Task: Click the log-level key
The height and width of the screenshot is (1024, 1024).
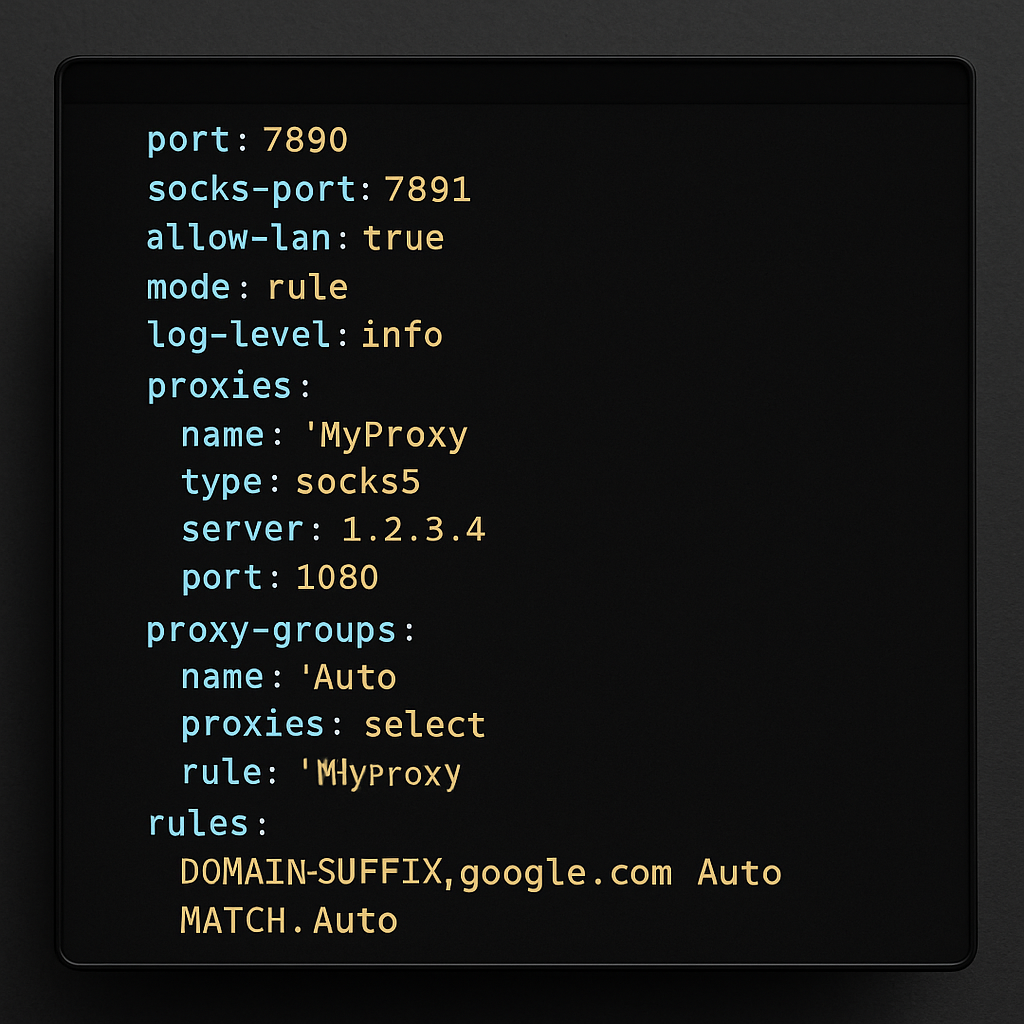Action: pos(239,334)
